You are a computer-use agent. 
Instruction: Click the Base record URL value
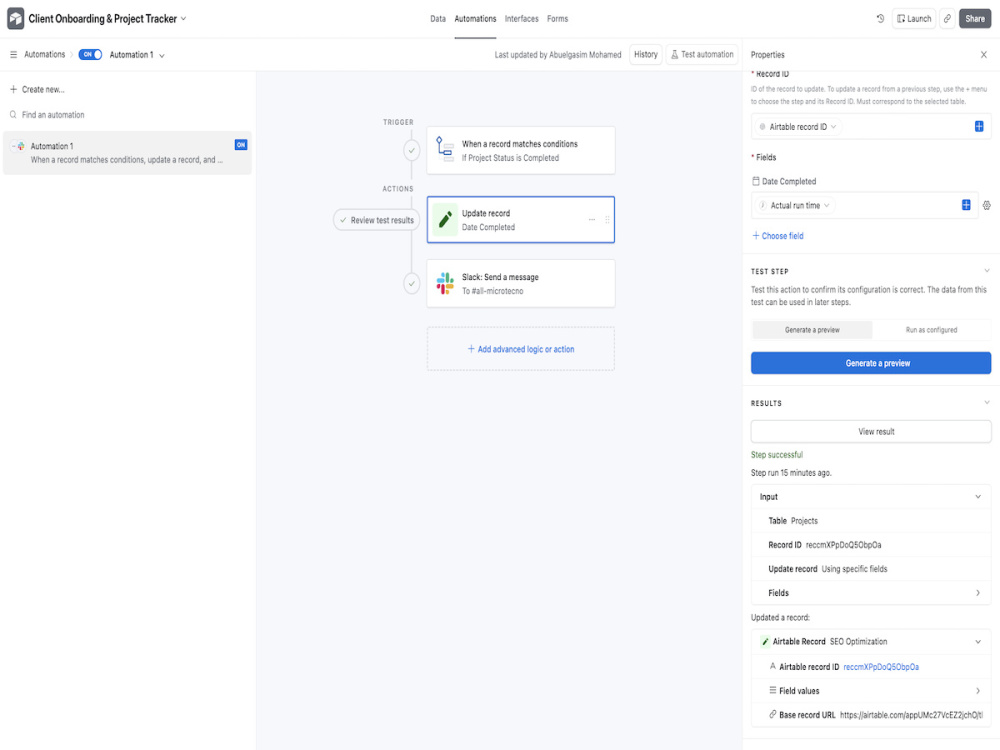(911, 715)
